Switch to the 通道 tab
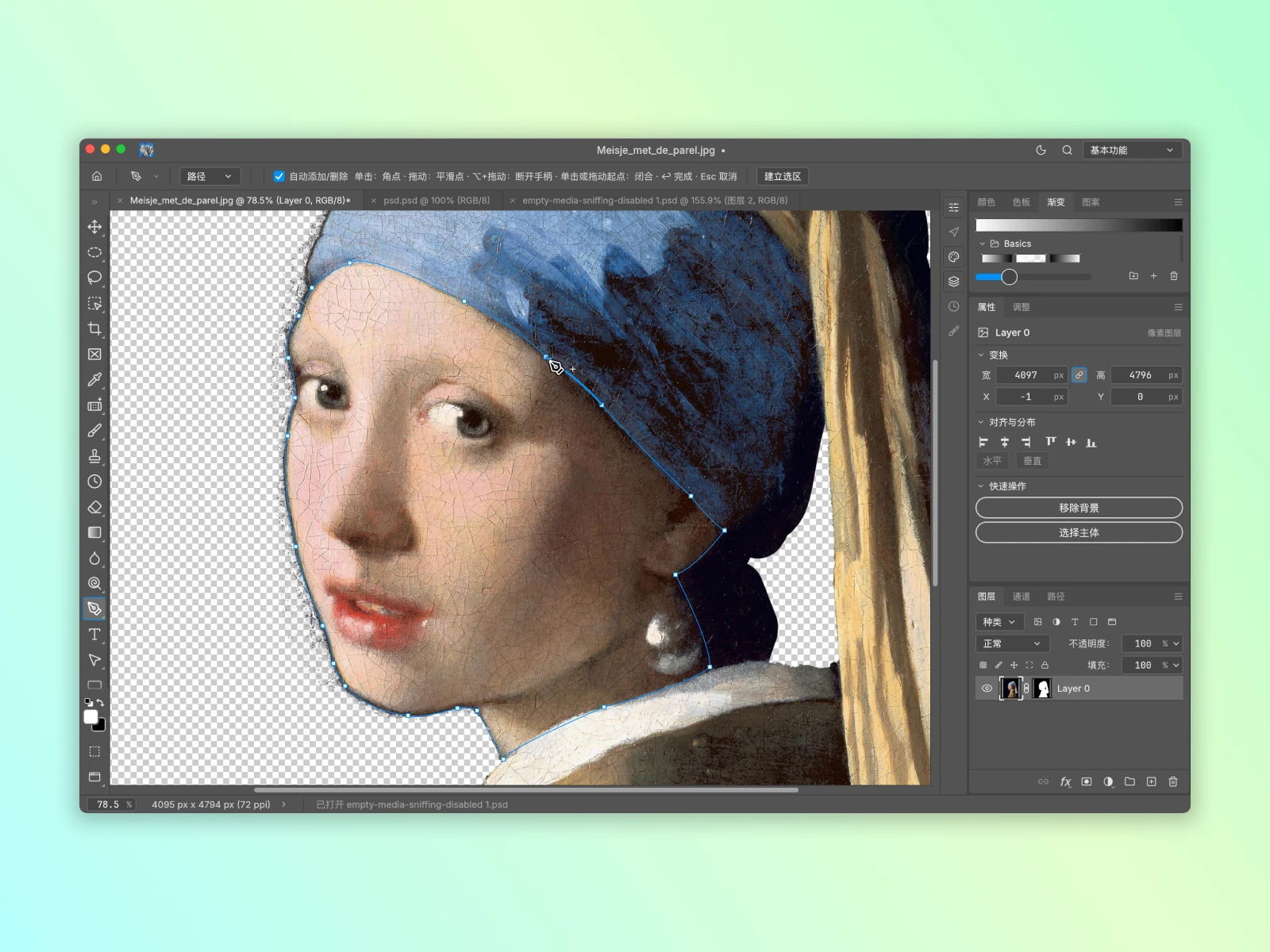Image resolution: width=1270 pixels, height=952 pixels. (1022, 597)
